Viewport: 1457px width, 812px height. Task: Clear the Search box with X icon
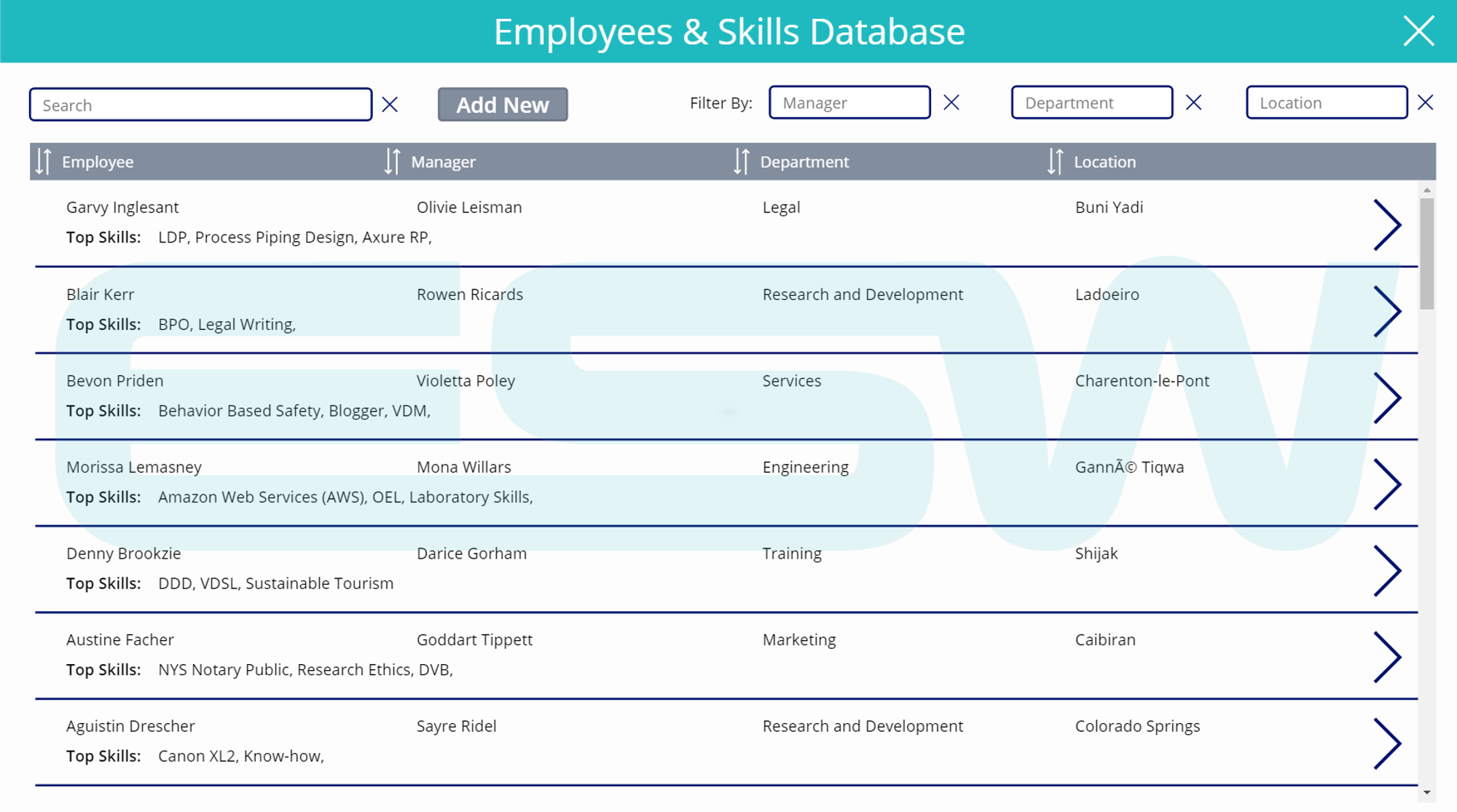[390, 105]
